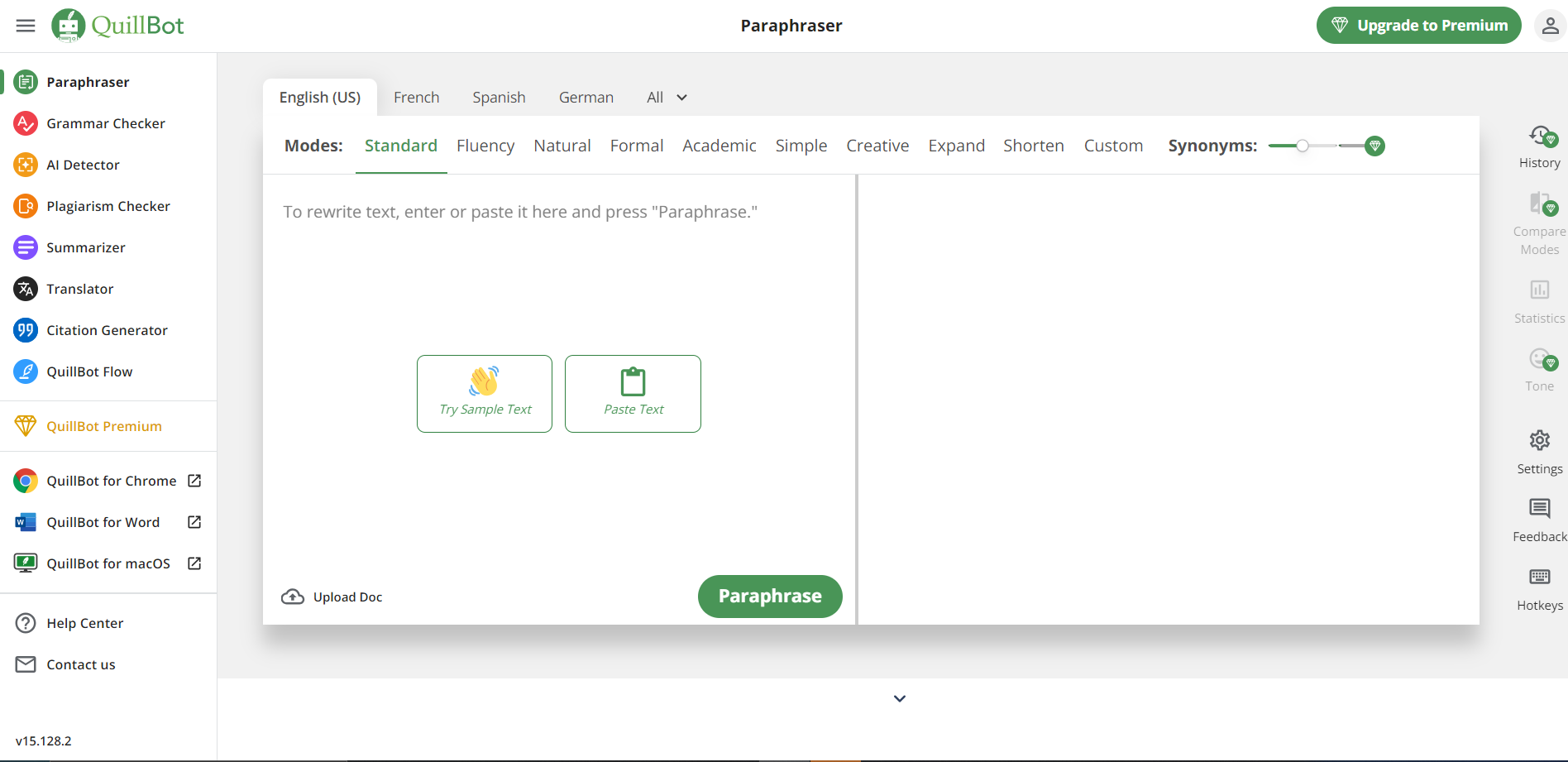Open the hamburger menu
The image size is (1568, 762).
point(25,25)
